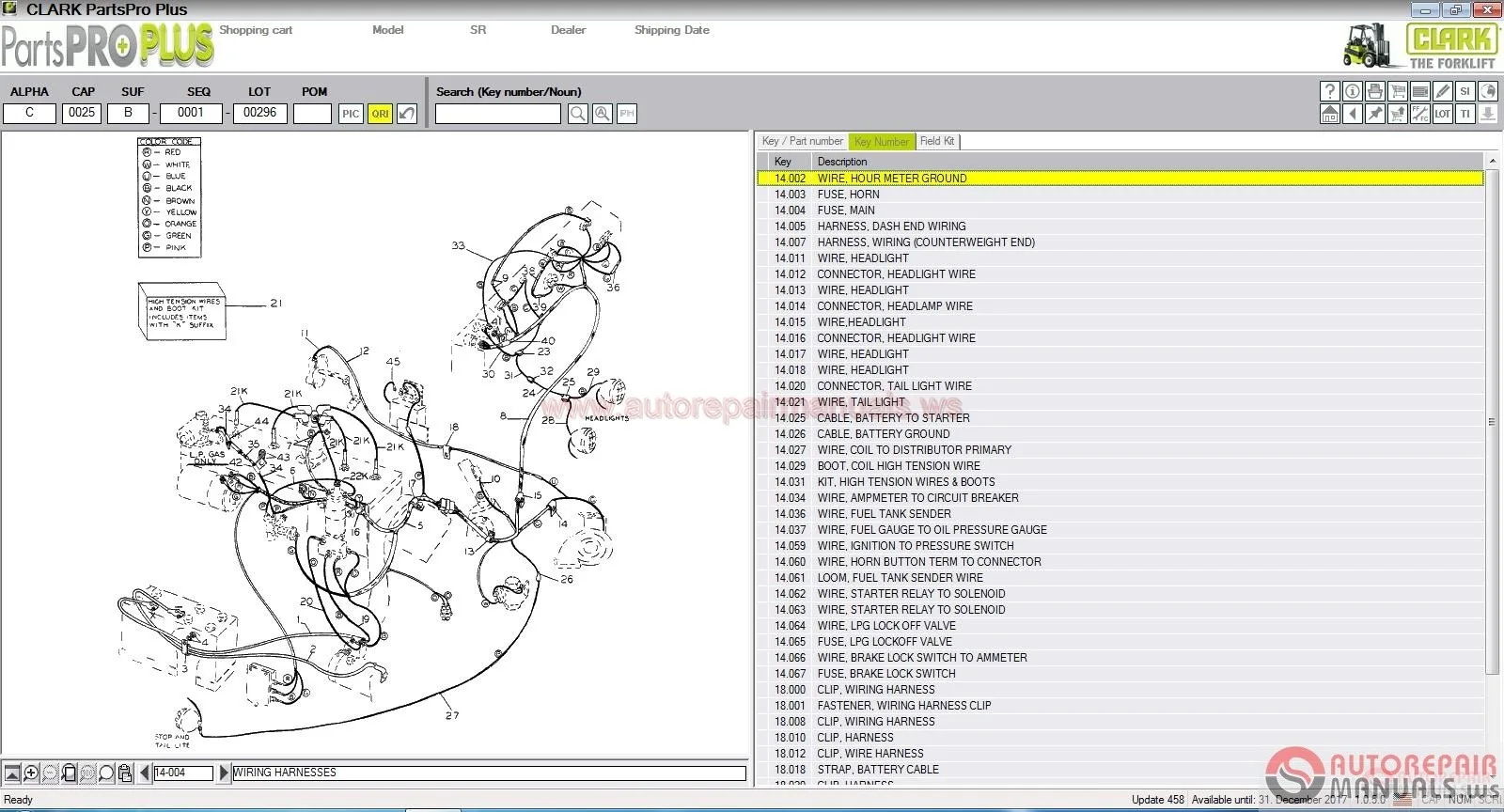1504x812 pixels.
Task: Click the yellow QRI button
Action: pyautogui.click(x=380, y=114)
